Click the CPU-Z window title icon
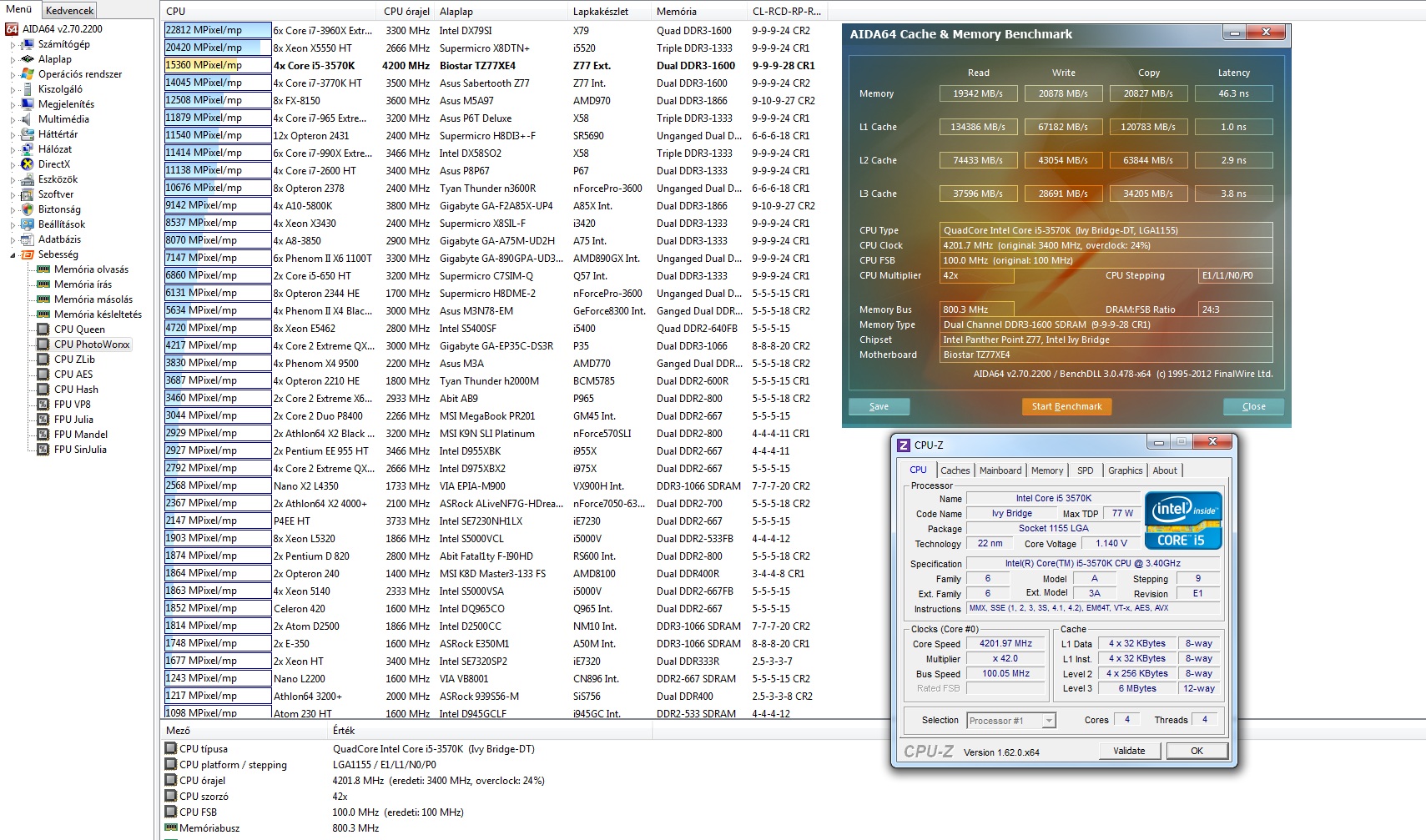This screenshot has height=840, width=1426. 904,445
